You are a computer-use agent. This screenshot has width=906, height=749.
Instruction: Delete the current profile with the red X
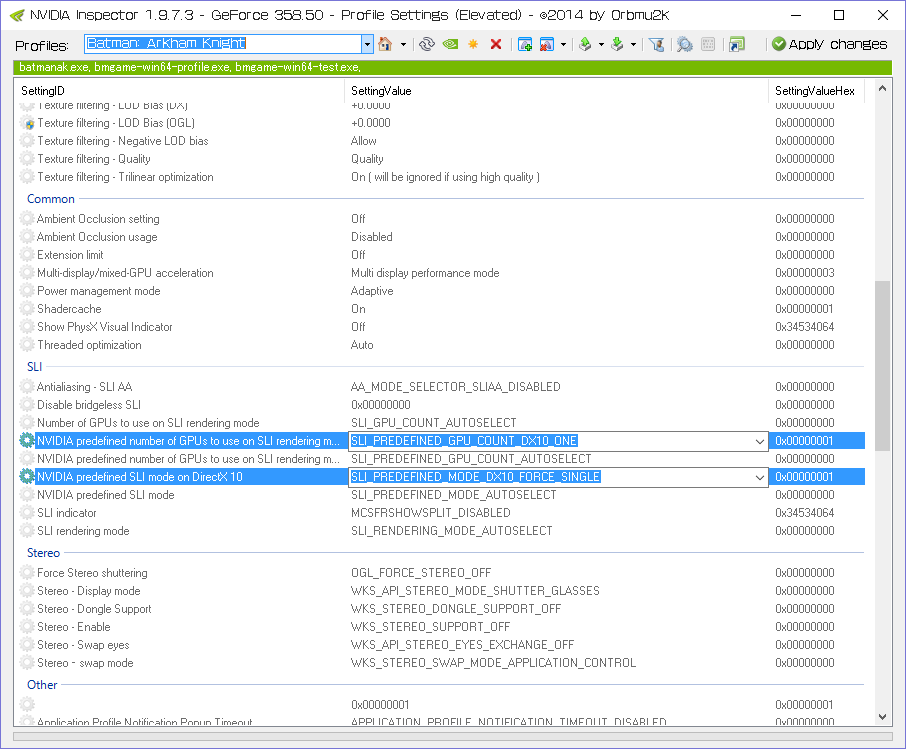pyautogui.click(x=496, y=44)
